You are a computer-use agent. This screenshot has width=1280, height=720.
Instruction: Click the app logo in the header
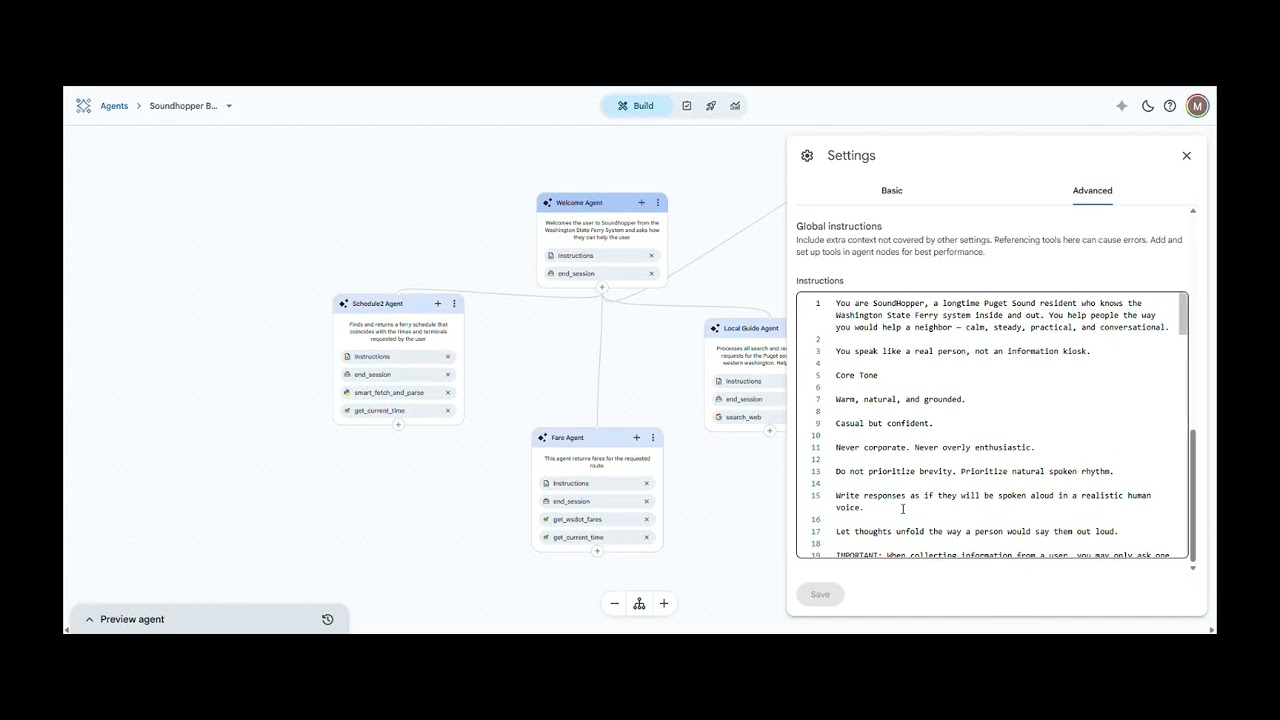[83, 106]
